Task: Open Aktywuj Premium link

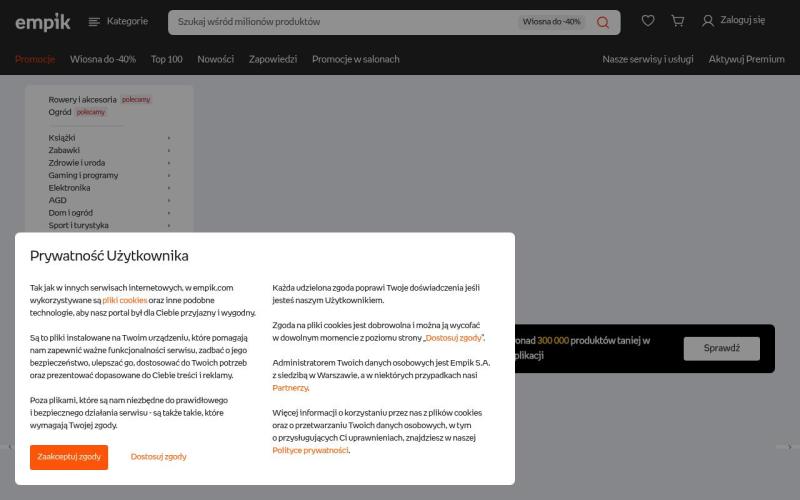Action: tap(746, 59)
